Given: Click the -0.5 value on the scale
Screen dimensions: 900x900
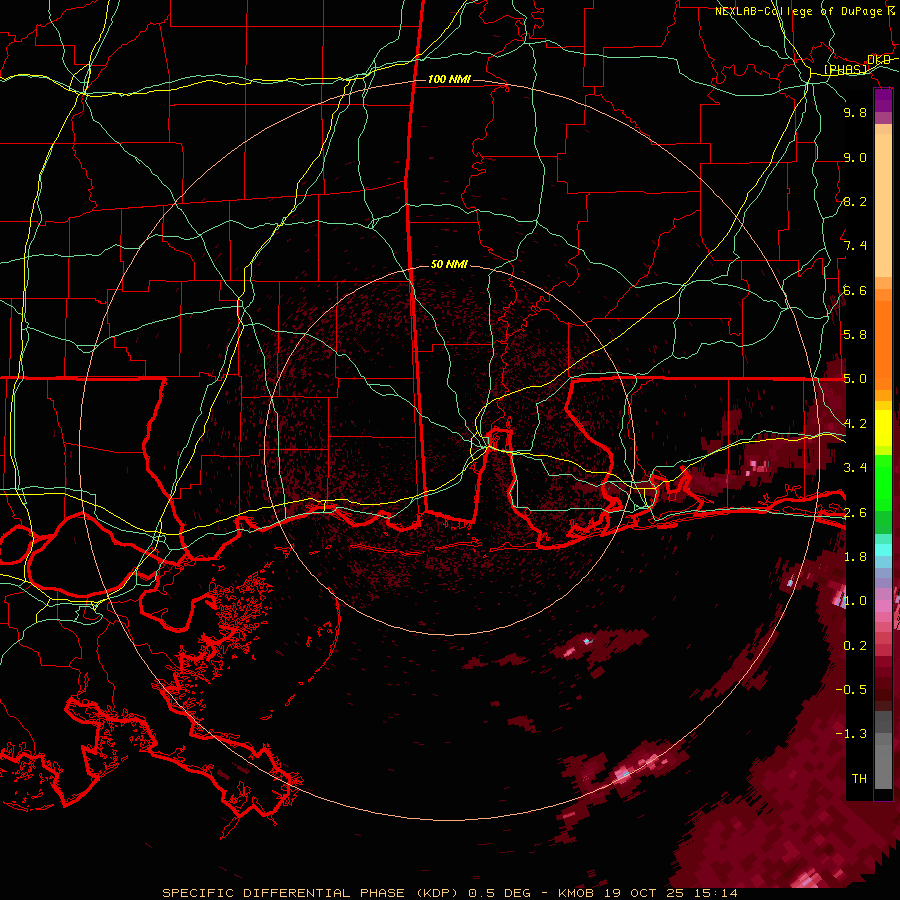Looking at the screenshot, I should coord(851,690).
